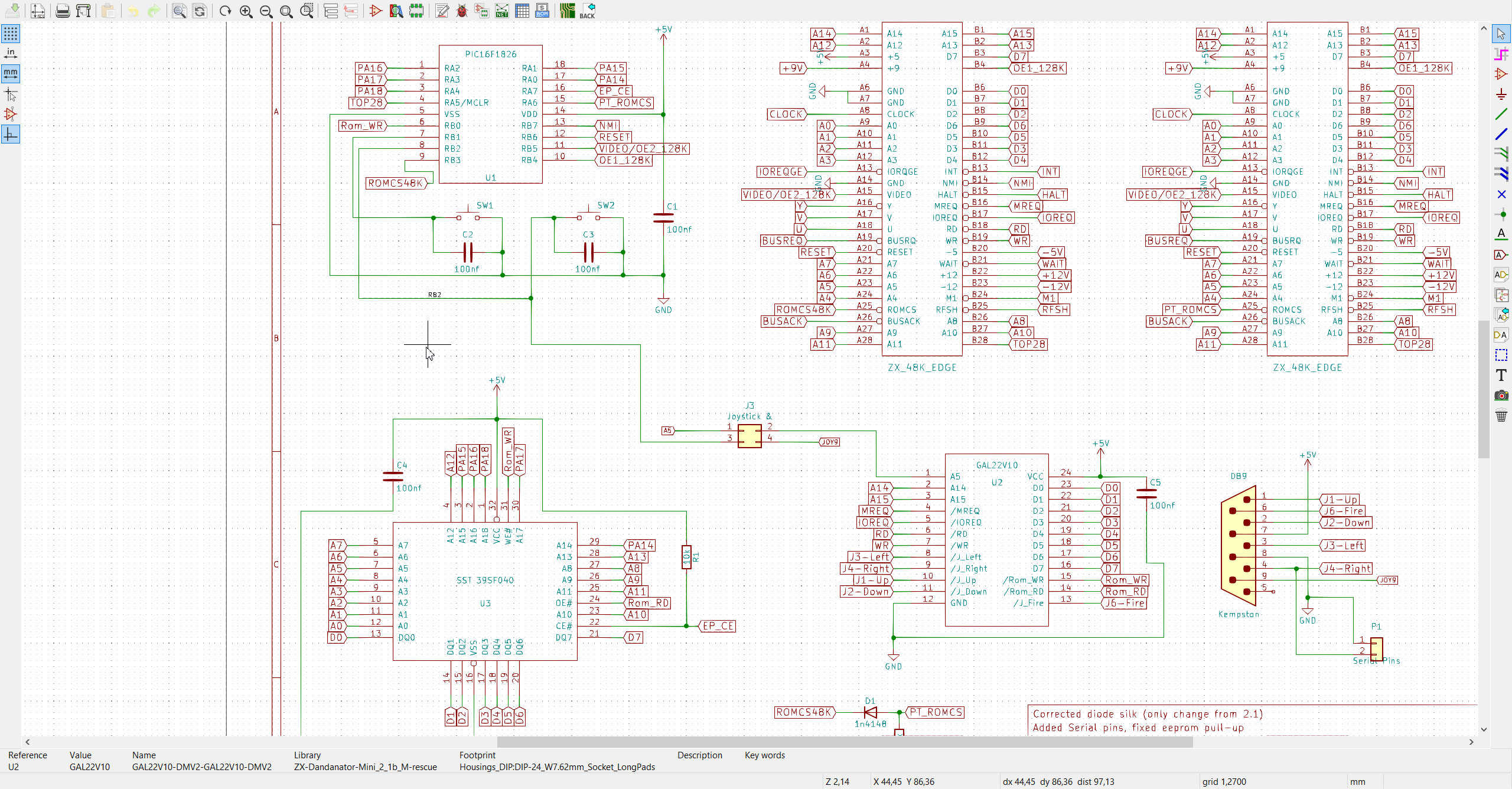Select no-connect flag tool

(x=1501, y=194)
